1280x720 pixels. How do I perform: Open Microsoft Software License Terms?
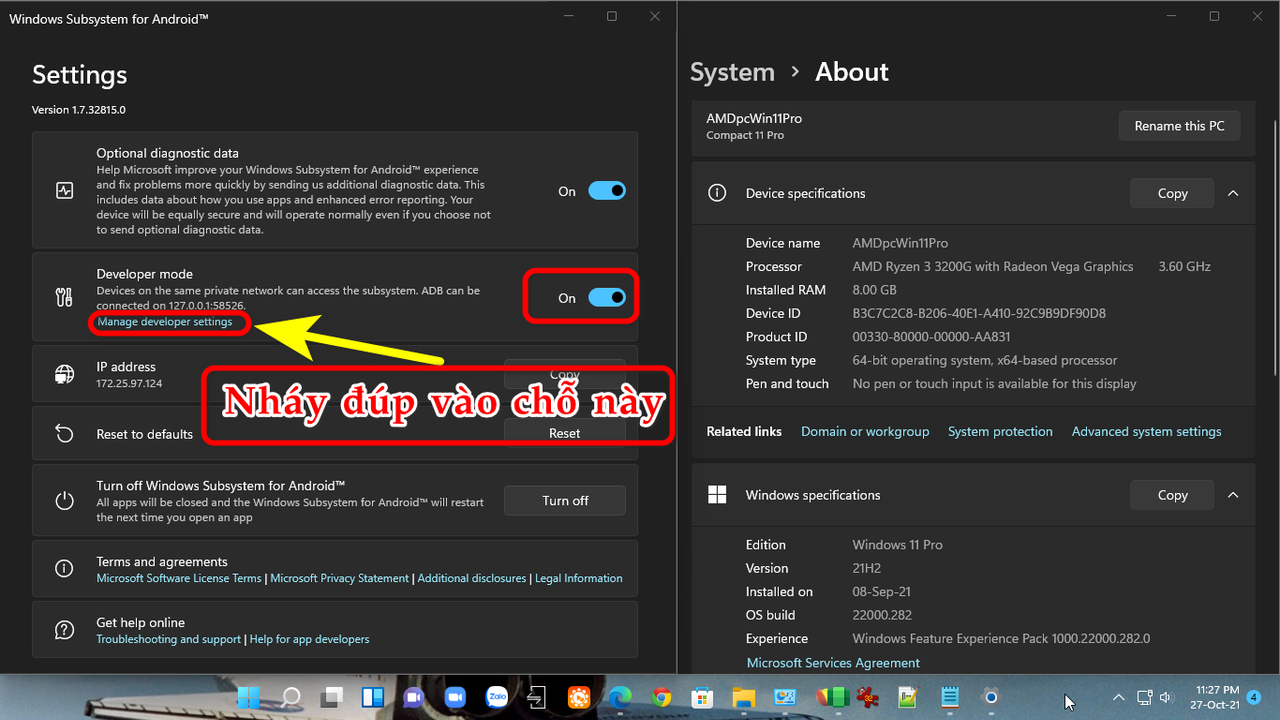(x=179, y=578)
